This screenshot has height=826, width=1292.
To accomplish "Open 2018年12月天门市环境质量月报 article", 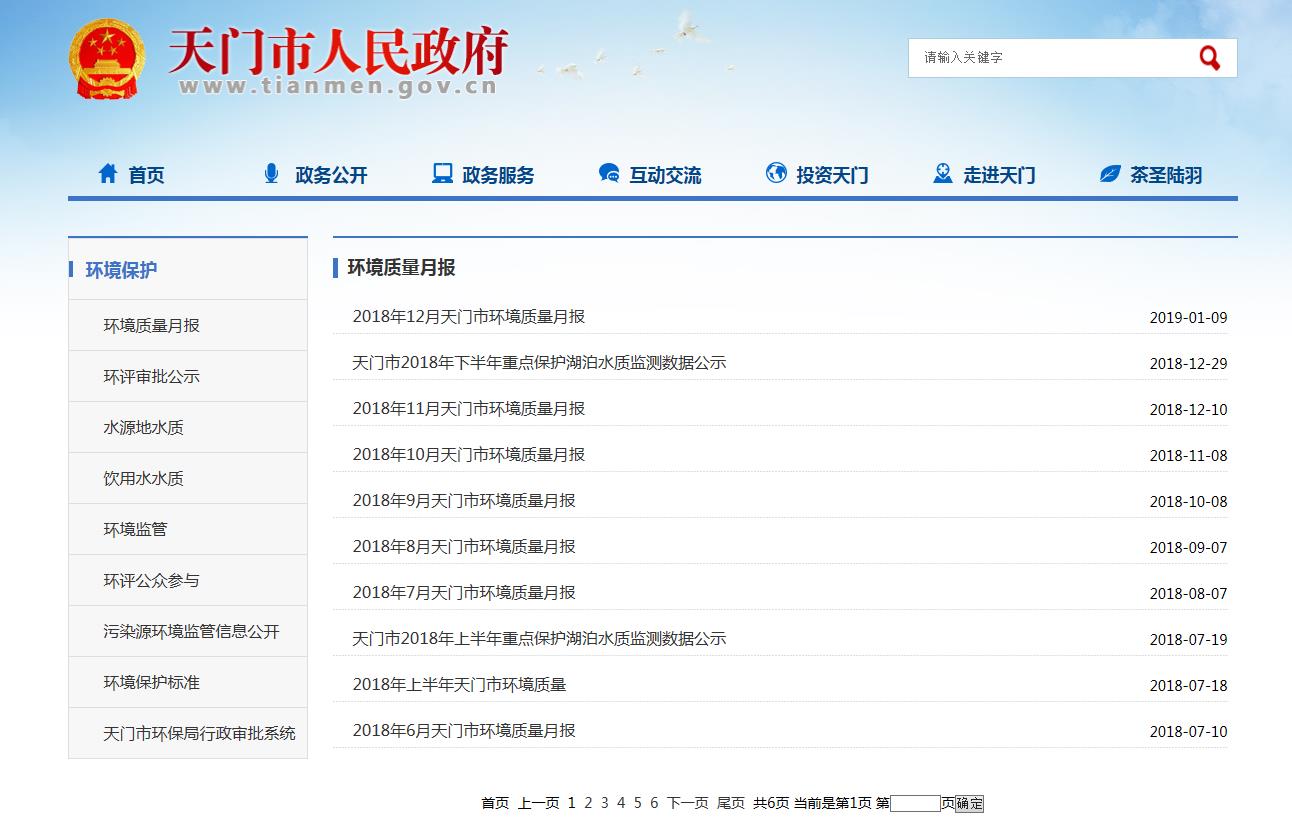I will (468, 317).
